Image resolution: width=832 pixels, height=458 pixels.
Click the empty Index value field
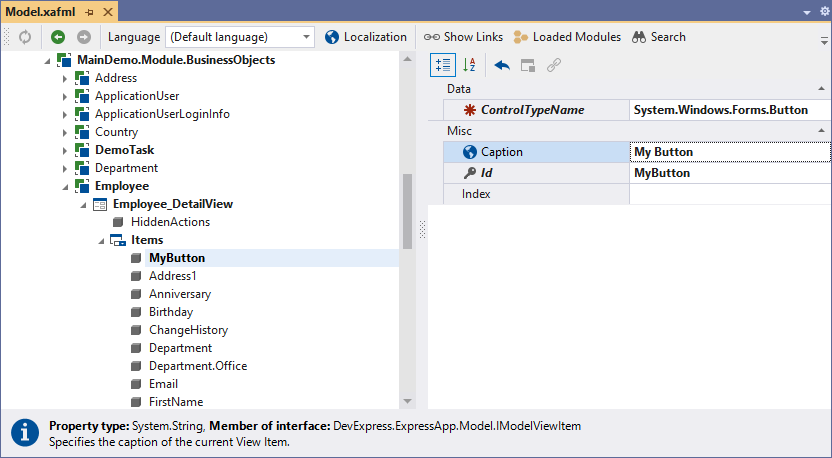point(730,194)
